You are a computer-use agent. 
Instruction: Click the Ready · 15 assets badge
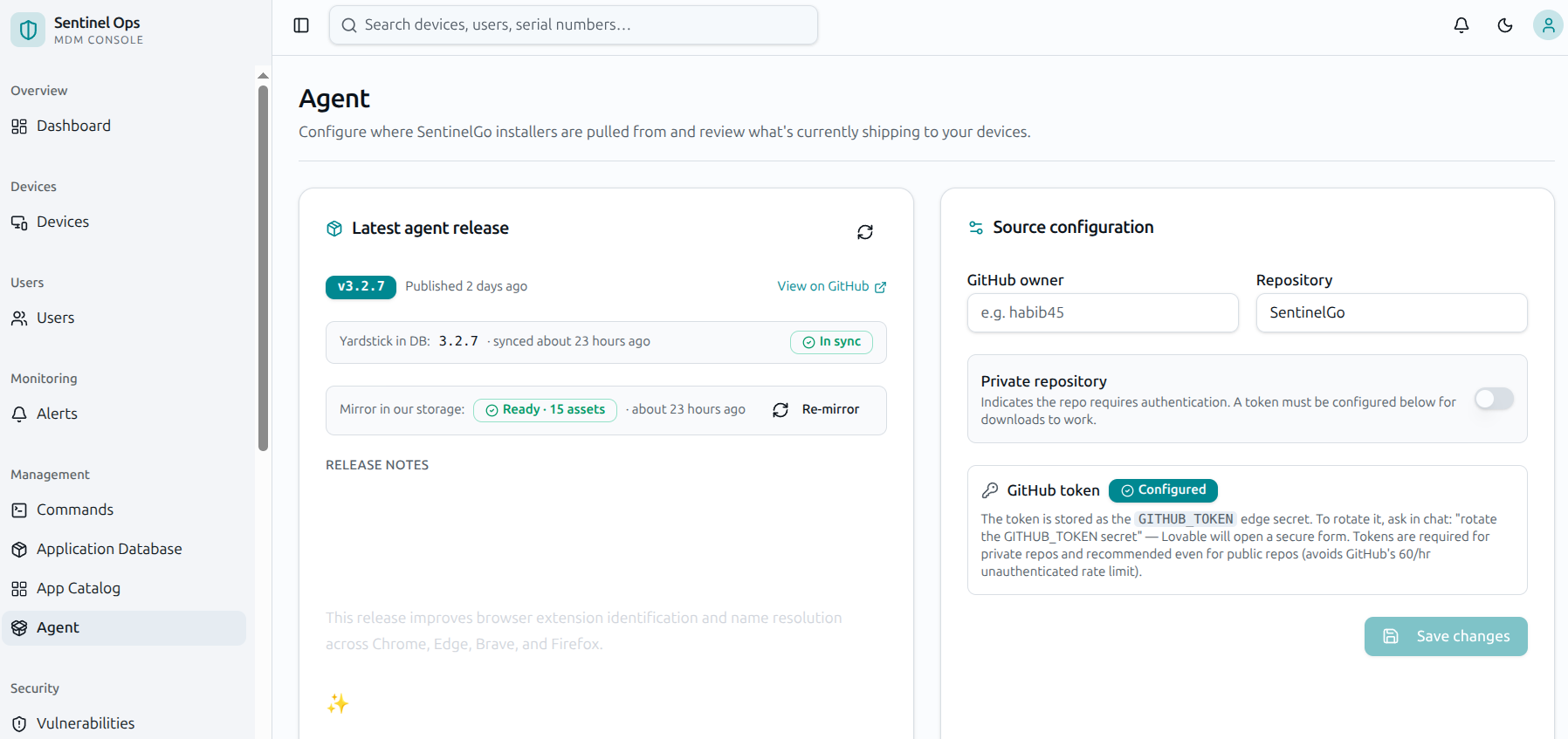pos(546,410)
